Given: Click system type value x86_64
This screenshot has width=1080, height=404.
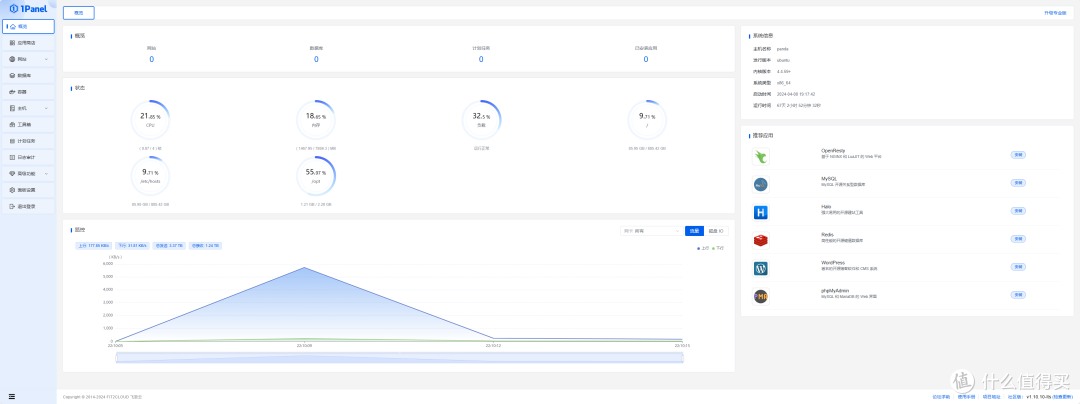Looking at the screenshot, I should click(x=784, y=83).
